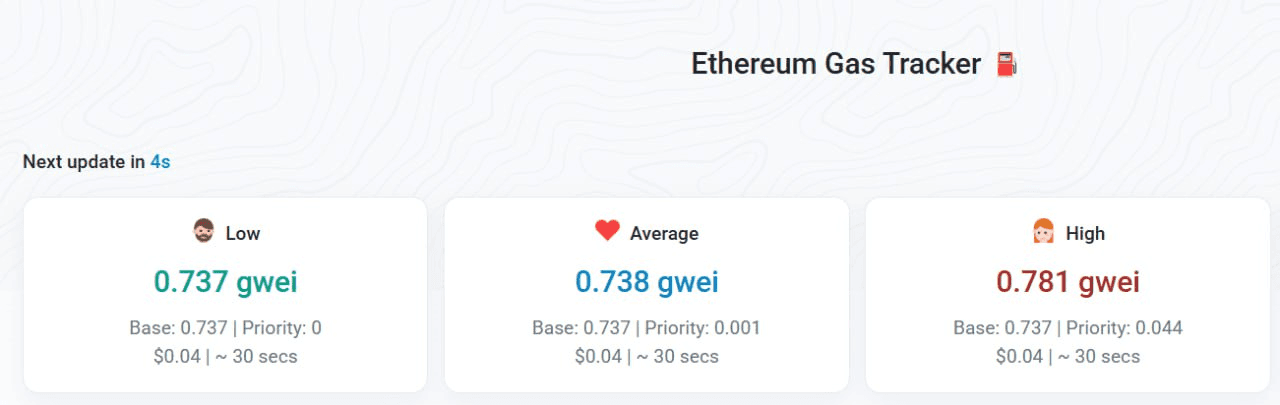Click the 4s countdown timer
This screenshot has height=405, width=1280.
pos(160,162)
